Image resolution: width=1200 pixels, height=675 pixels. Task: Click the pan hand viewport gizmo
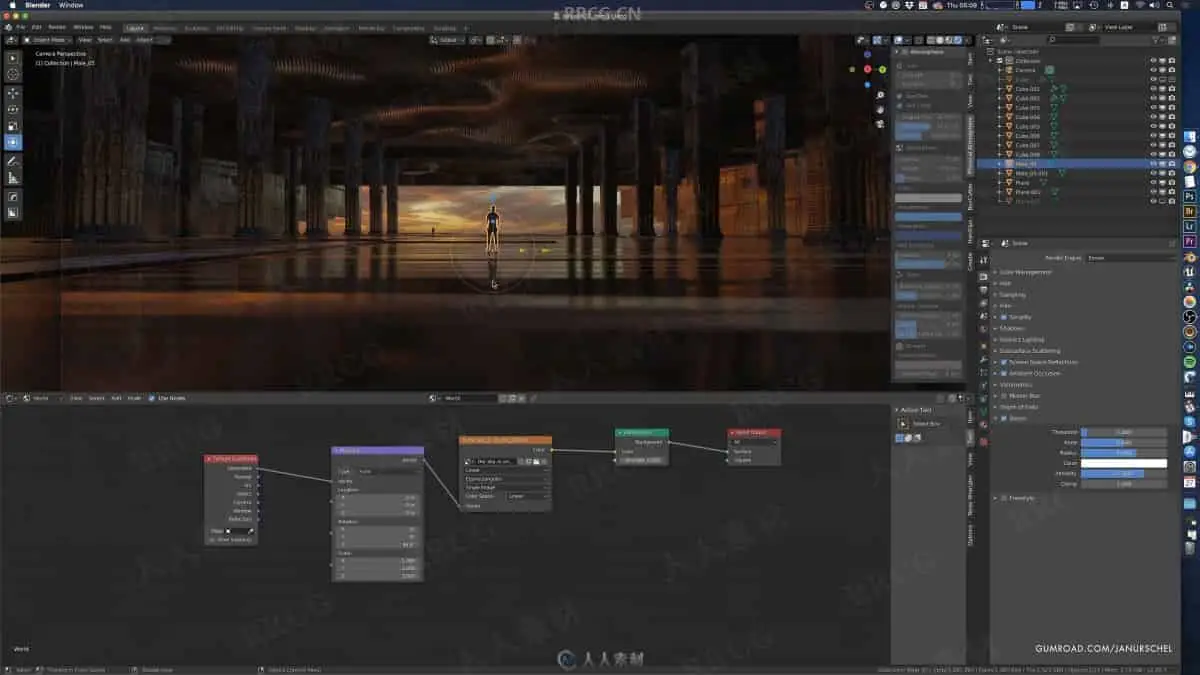[879, 110]
